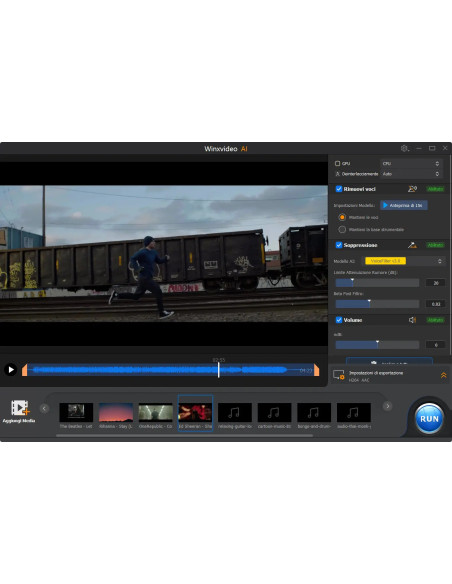Click the attenuation value field showing 26

coord(436,283)
